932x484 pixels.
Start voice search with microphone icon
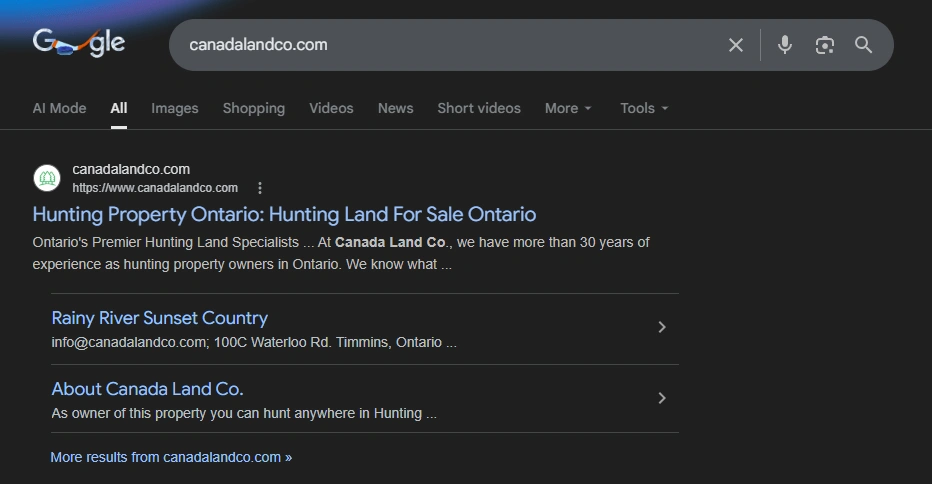click(x=785, y=45)
